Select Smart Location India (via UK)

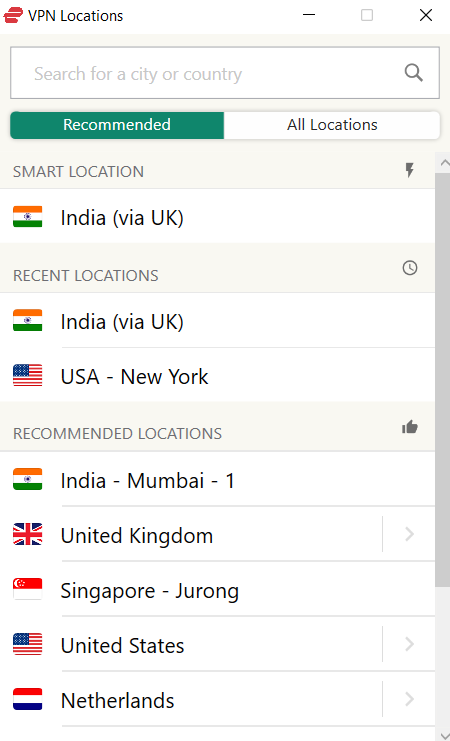(217, 217)
